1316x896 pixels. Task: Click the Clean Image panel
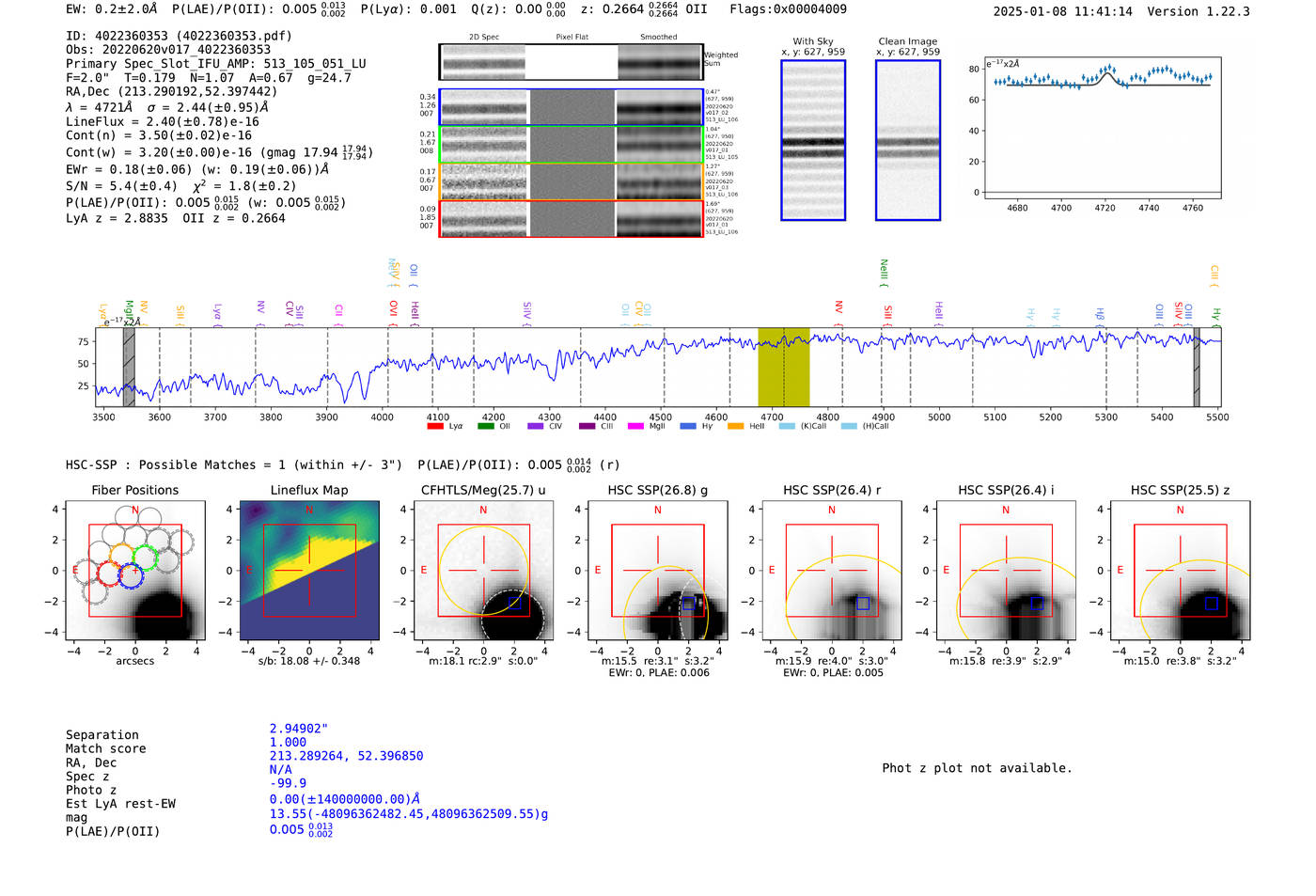click(x=908, y=140)
